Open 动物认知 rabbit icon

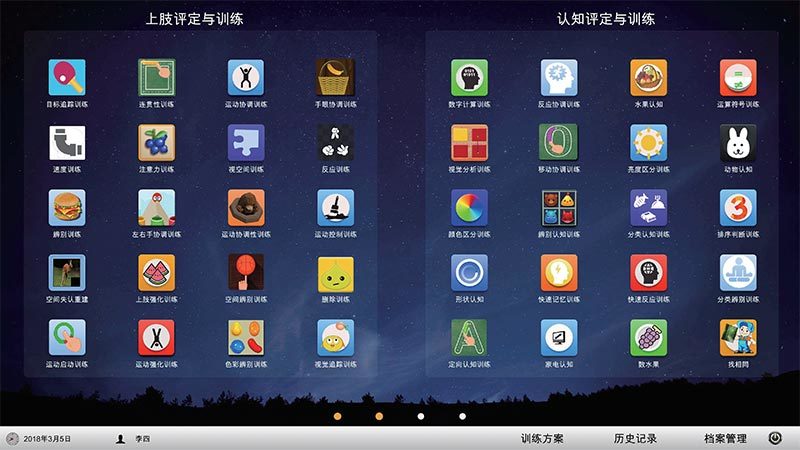tap(738, 143)
